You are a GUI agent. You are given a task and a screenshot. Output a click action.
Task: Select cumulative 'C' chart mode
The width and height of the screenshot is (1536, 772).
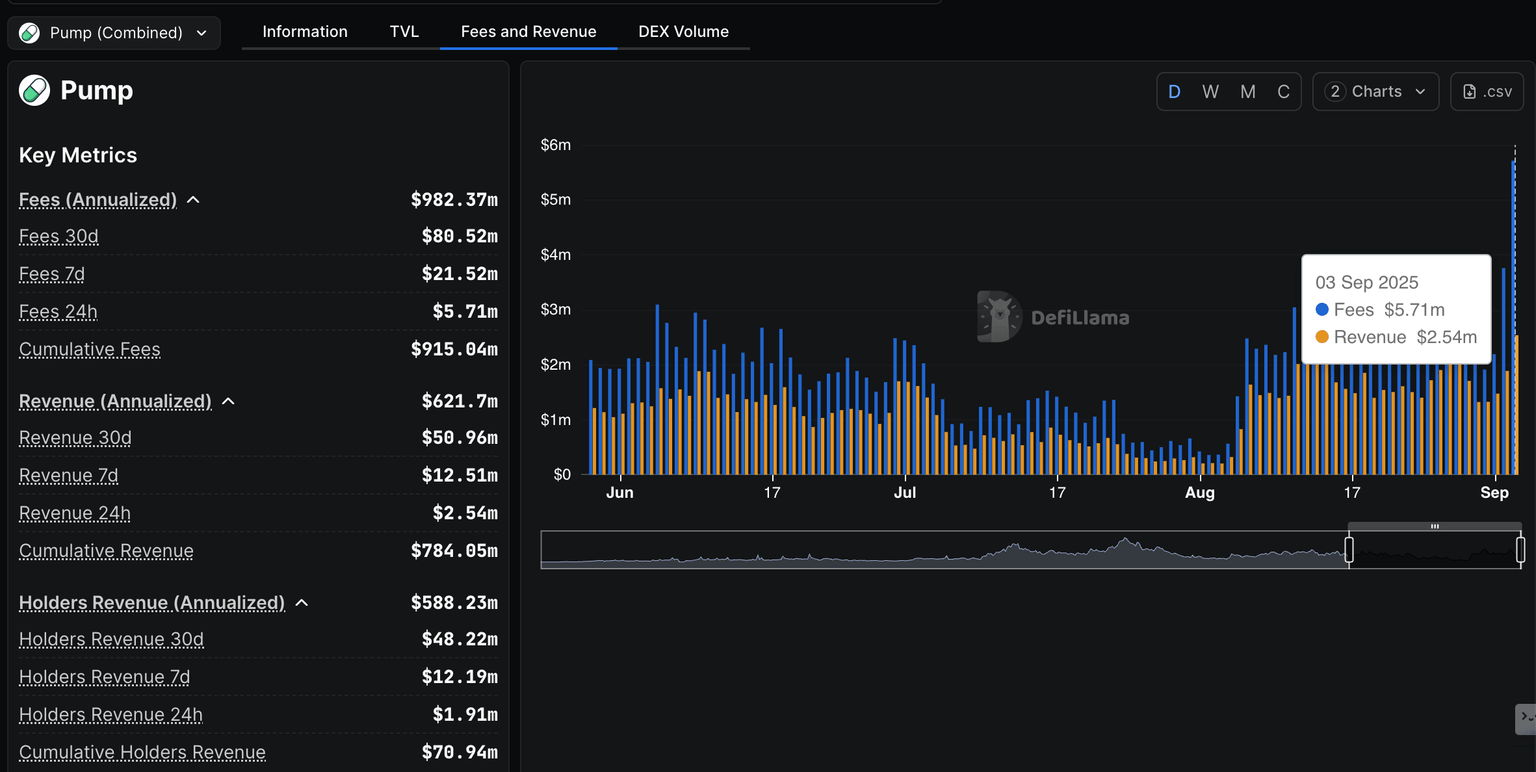pos(1283,91)
